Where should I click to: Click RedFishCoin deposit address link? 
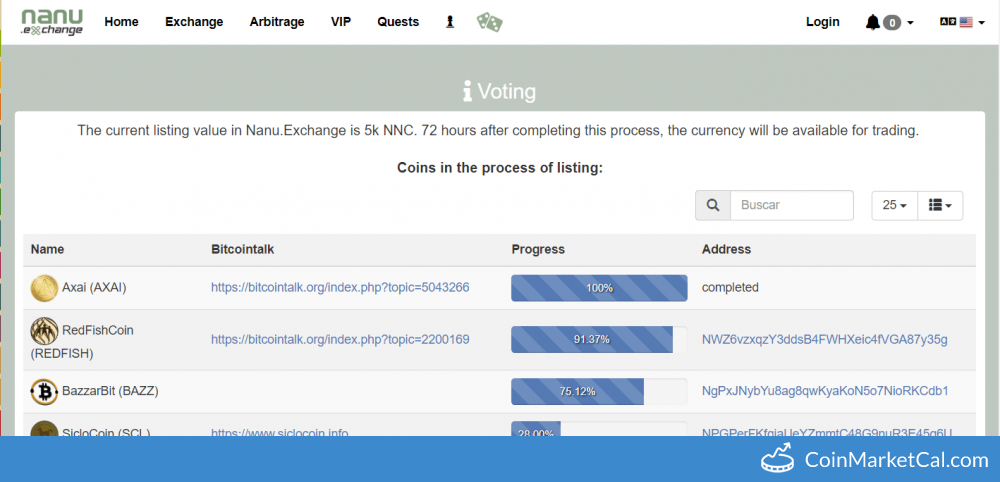coord(825,339)
